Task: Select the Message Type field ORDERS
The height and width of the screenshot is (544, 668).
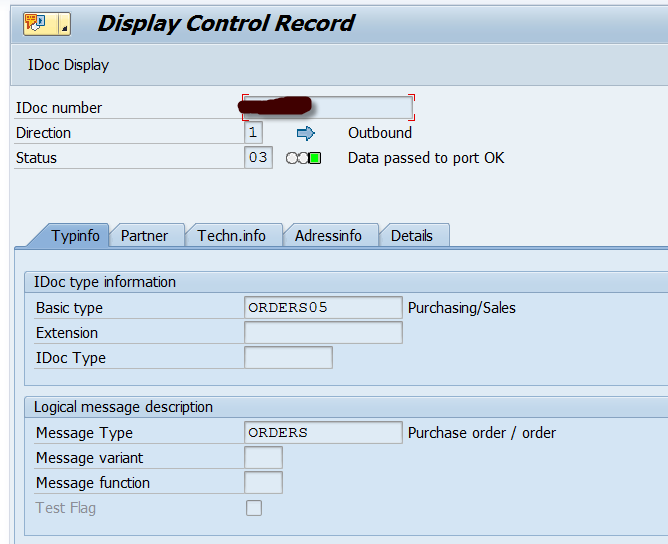Action: pos(323,433)
